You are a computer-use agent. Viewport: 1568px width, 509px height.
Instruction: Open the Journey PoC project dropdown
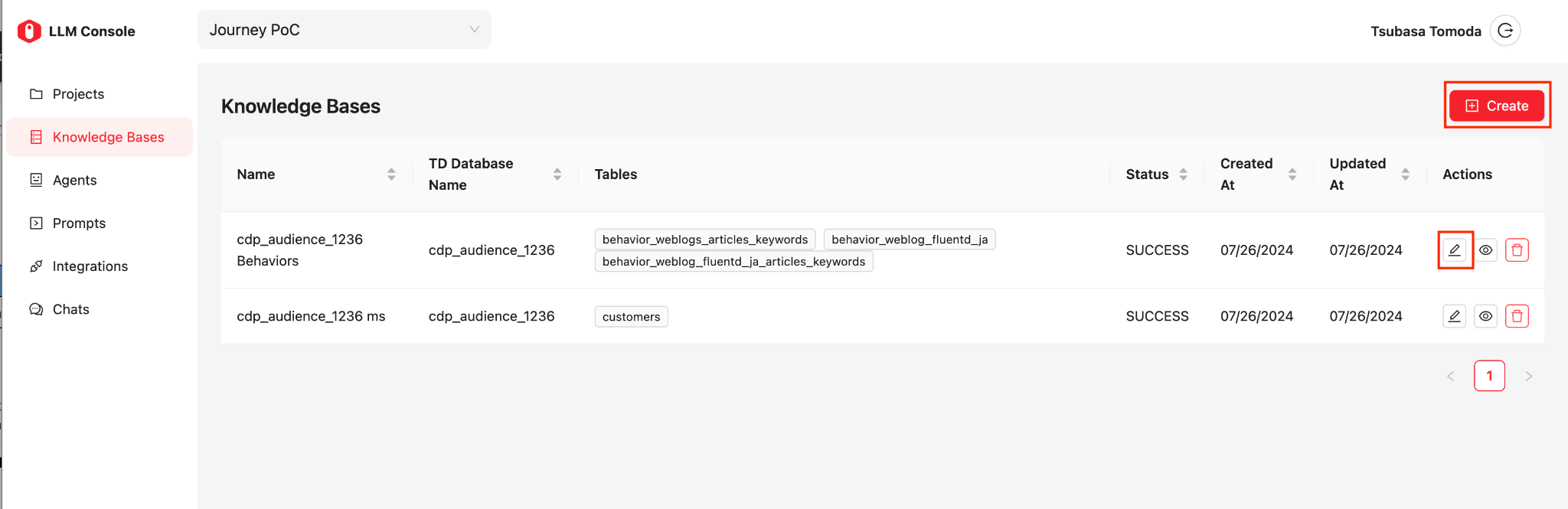(345, 30)
